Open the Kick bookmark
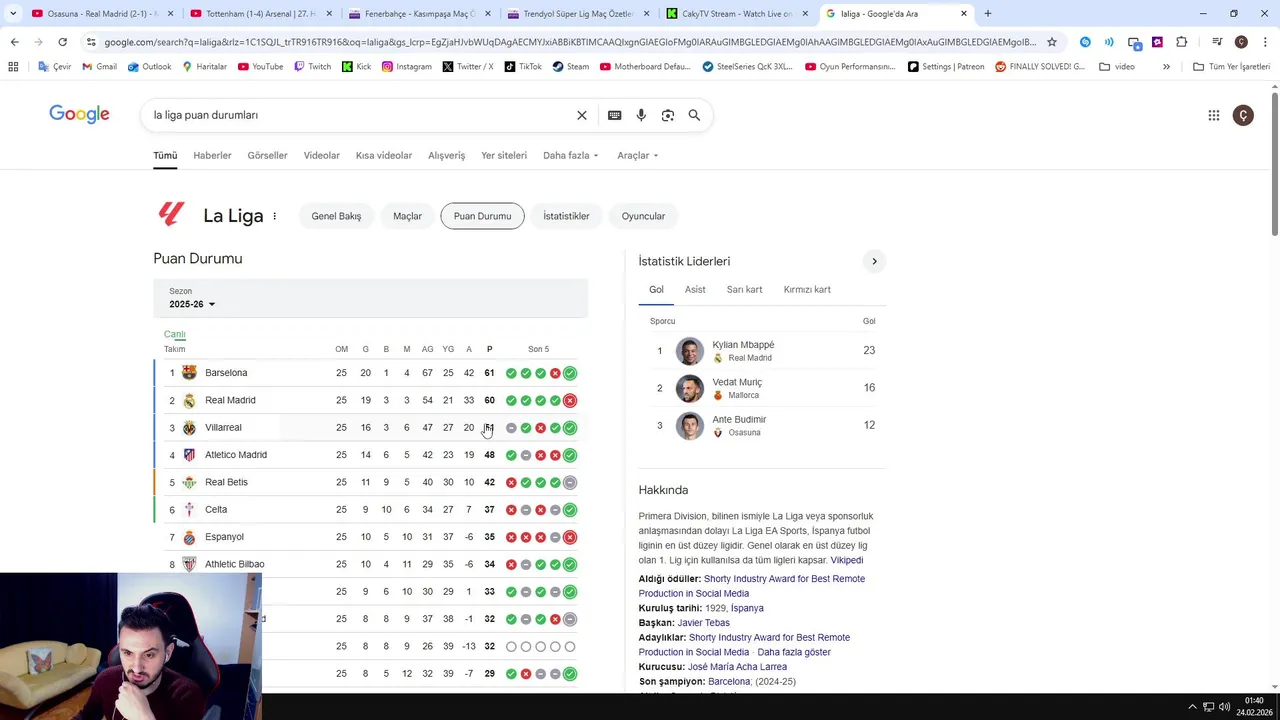The image size is (1280, 720). [356, 66]
